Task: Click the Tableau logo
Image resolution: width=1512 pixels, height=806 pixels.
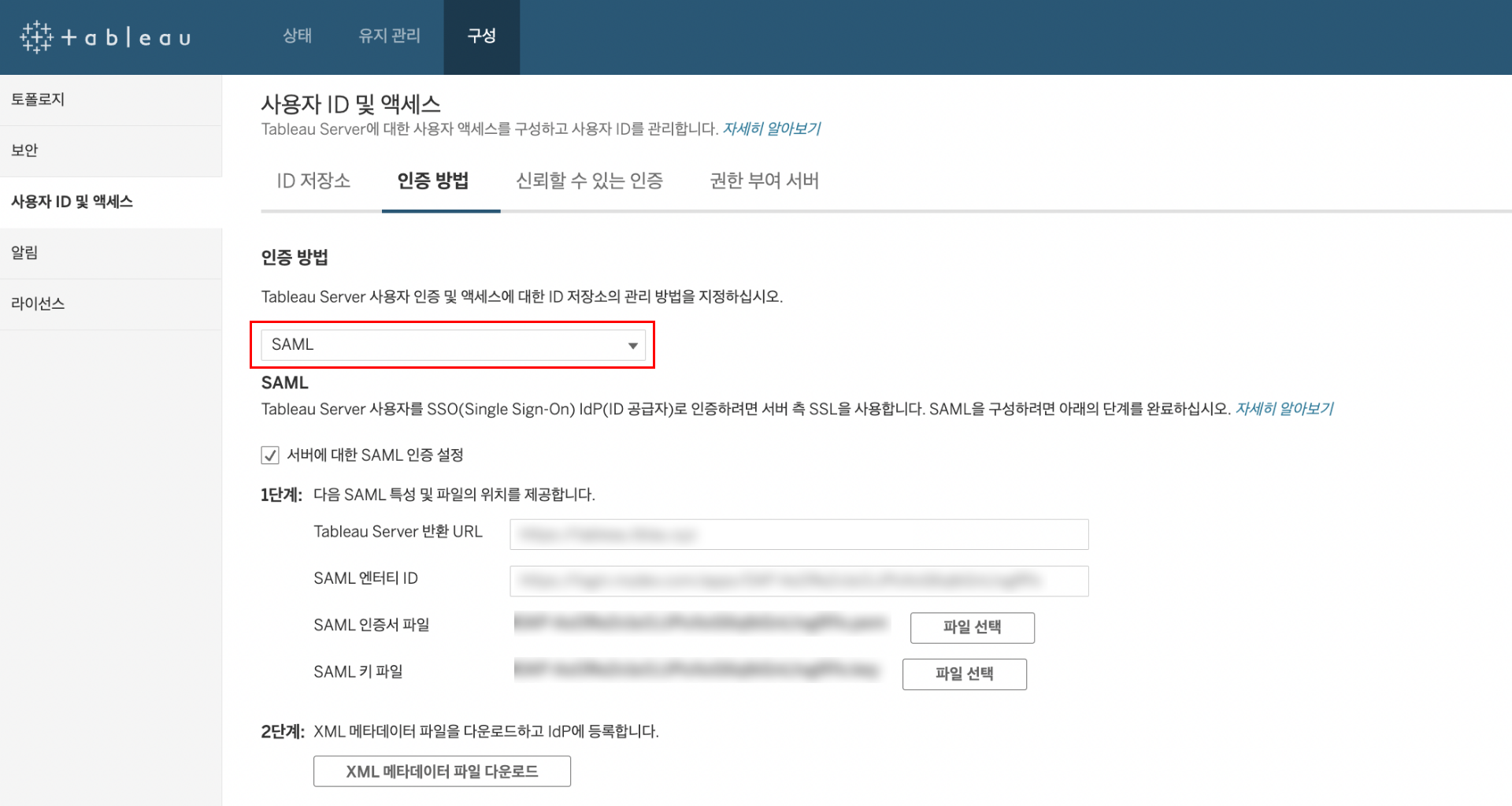Action: [106, 37]
